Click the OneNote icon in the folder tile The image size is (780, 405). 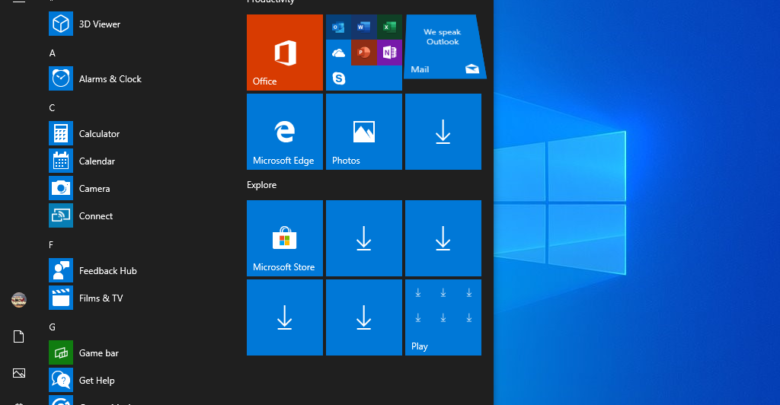(x=390, y=53)
